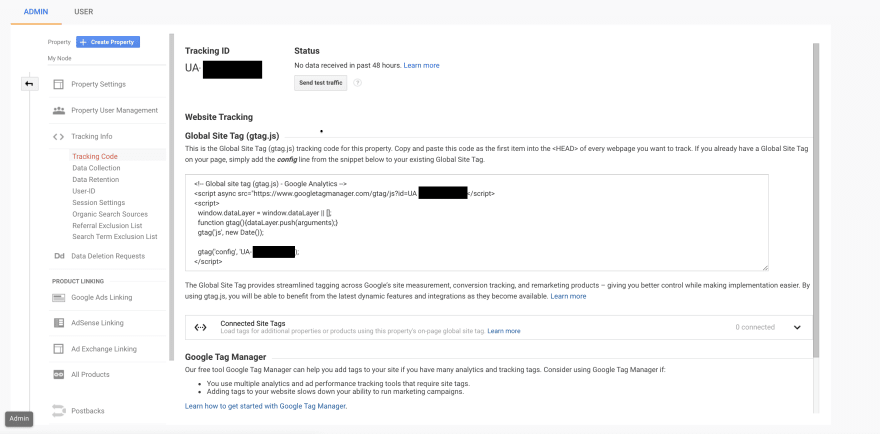Click the Property User Management people icon

point(59,110)
